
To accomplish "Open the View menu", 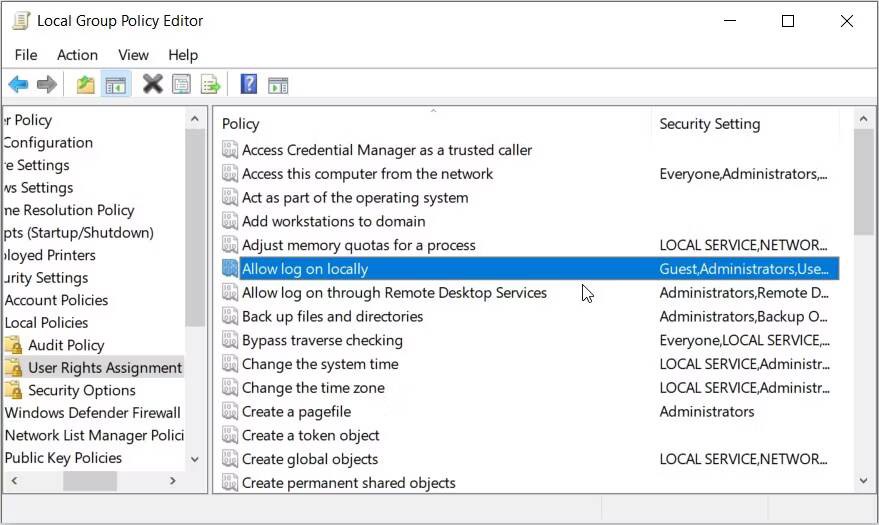I will pyautogui.click(x=133, y=55).
